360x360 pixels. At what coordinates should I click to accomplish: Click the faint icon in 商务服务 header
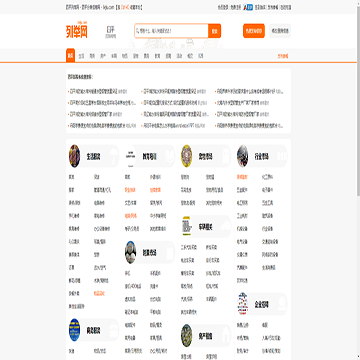pos(113,330)
